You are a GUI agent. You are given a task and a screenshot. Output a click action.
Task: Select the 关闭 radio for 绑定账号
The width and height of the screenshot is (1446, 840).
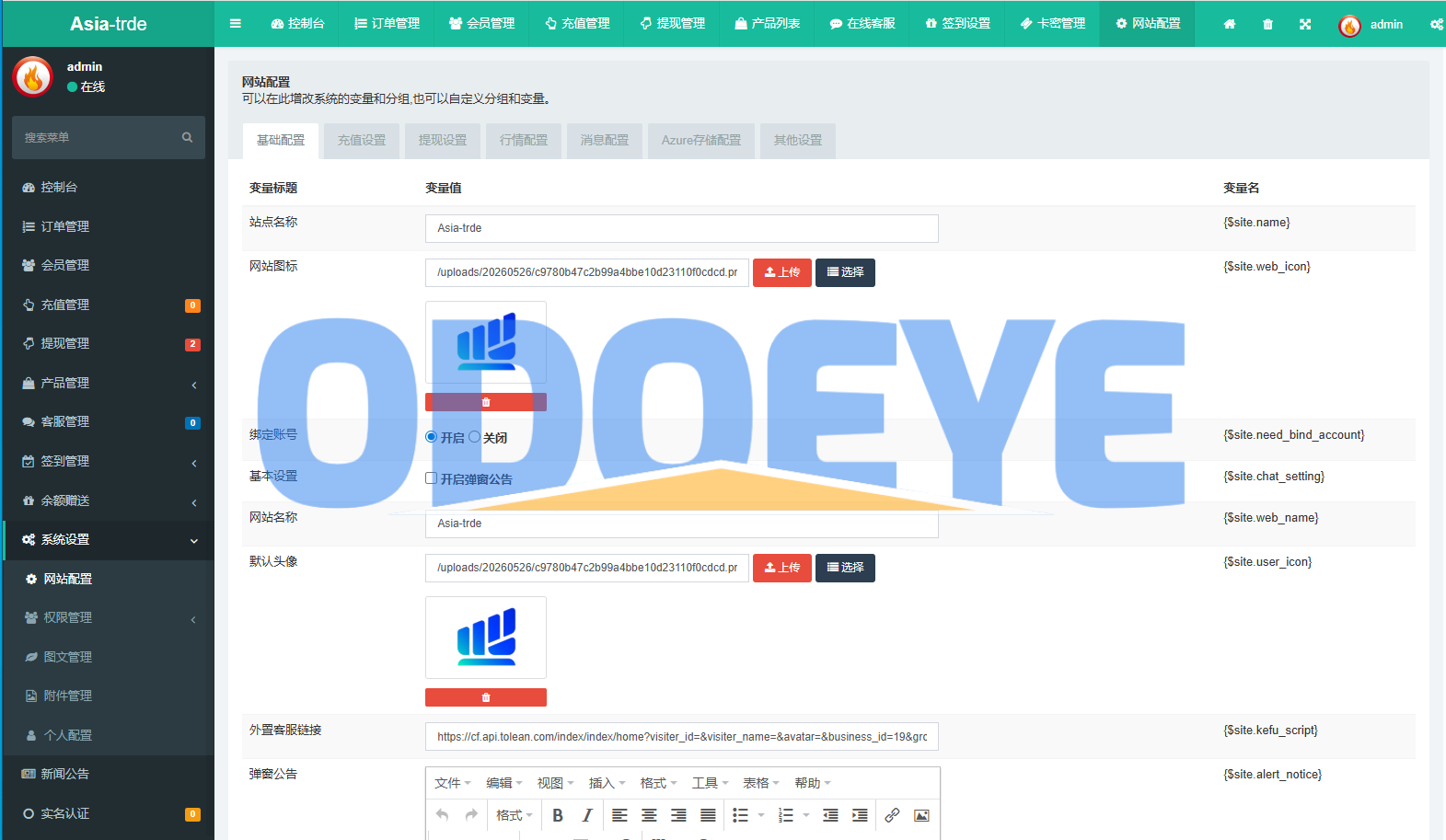point(474,437)
